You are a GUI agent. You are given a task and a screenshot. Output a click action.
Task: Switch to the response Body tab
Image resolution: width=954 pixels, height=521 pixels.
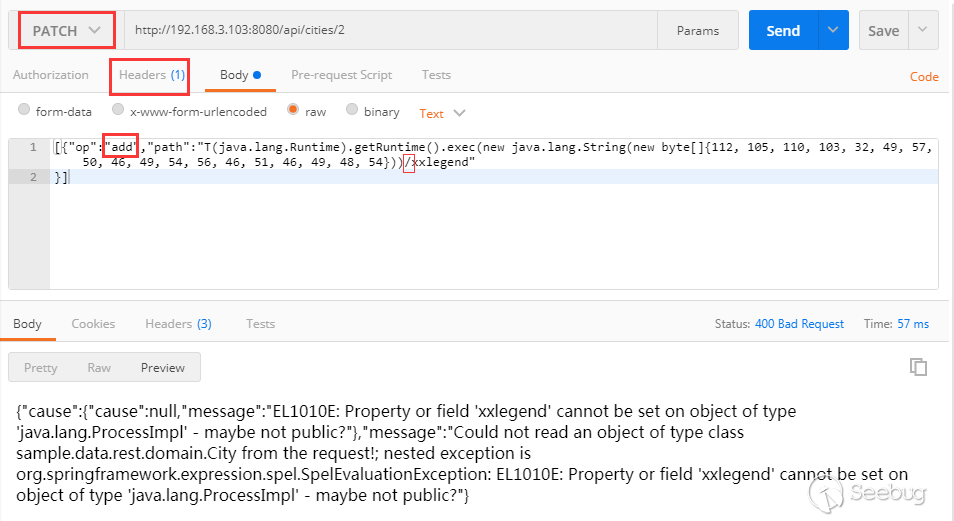(x=27, y=324)
